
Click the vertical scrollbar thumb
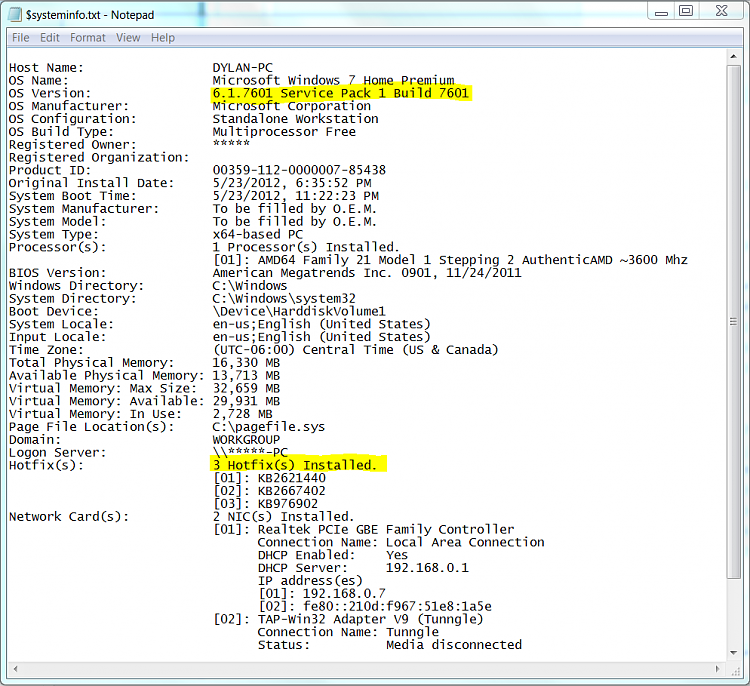click(733, 321)
